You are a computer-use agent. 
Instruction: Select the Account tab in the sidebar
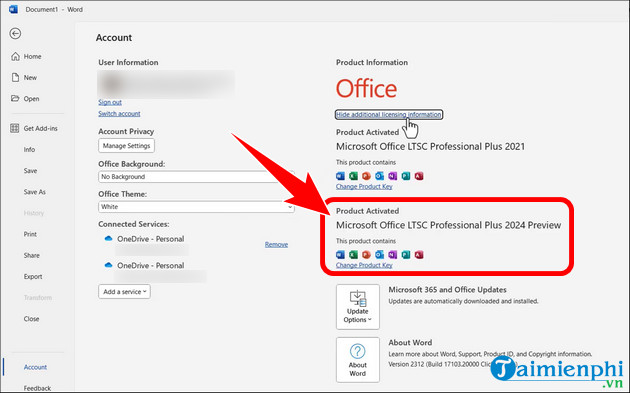35,367
